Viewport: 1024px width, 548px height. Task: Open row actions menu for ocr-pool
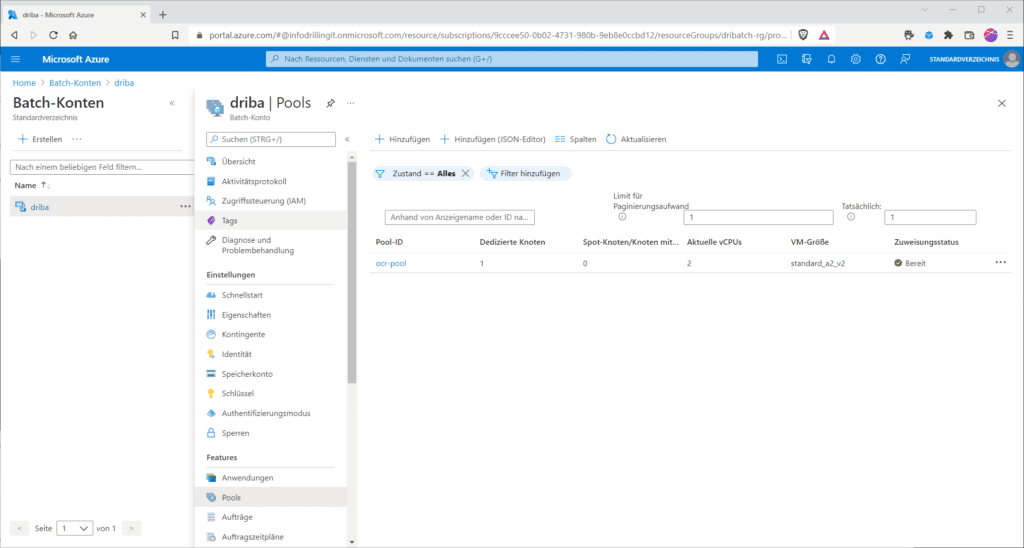pos(1000,263)
